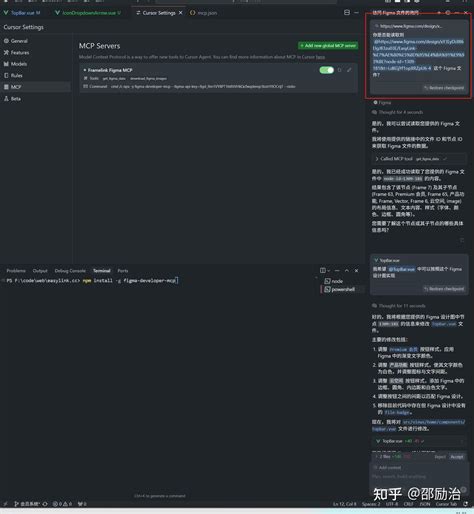Open the General settings section
Screen dimensions: 474x514
[x=16, y=41]
